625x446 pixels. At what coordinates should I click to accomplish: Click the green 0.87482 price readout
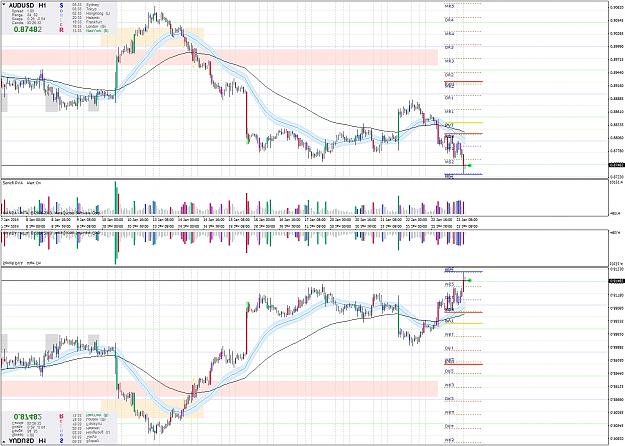click(x=28, y=29)
